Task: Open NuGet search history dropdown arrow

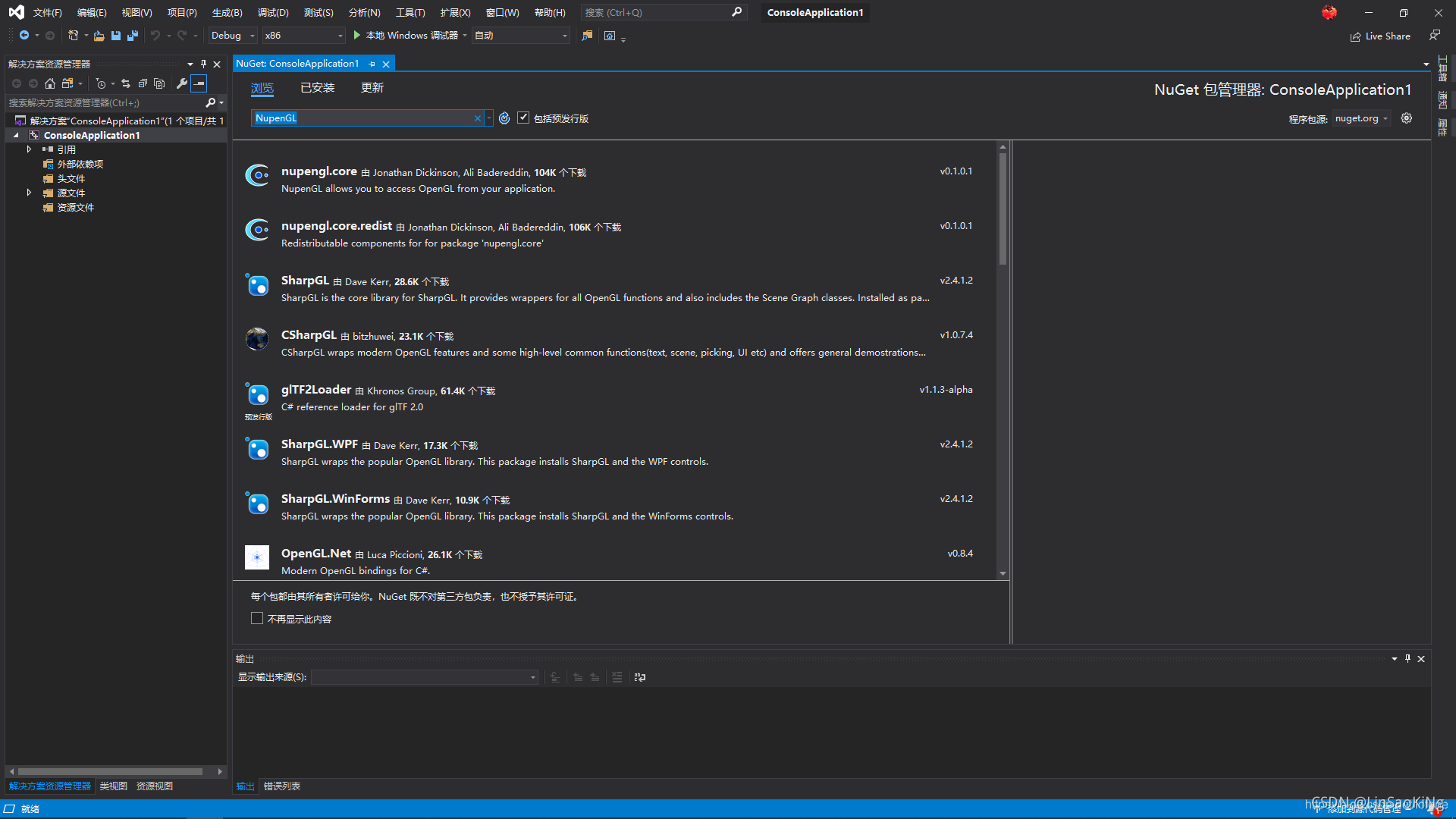Action: (489, 118)
